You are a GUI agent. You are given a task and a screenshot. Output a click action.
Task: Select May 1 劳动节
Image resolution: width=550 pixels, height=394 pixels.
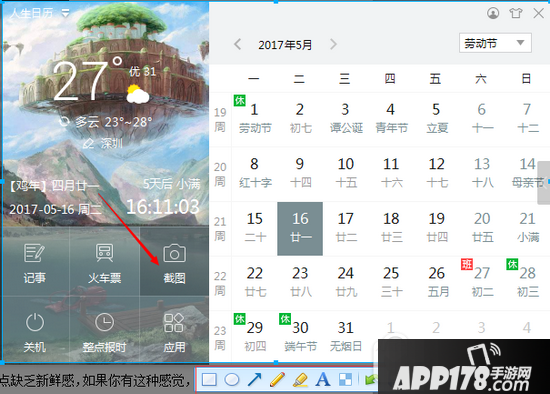(255, 119)
